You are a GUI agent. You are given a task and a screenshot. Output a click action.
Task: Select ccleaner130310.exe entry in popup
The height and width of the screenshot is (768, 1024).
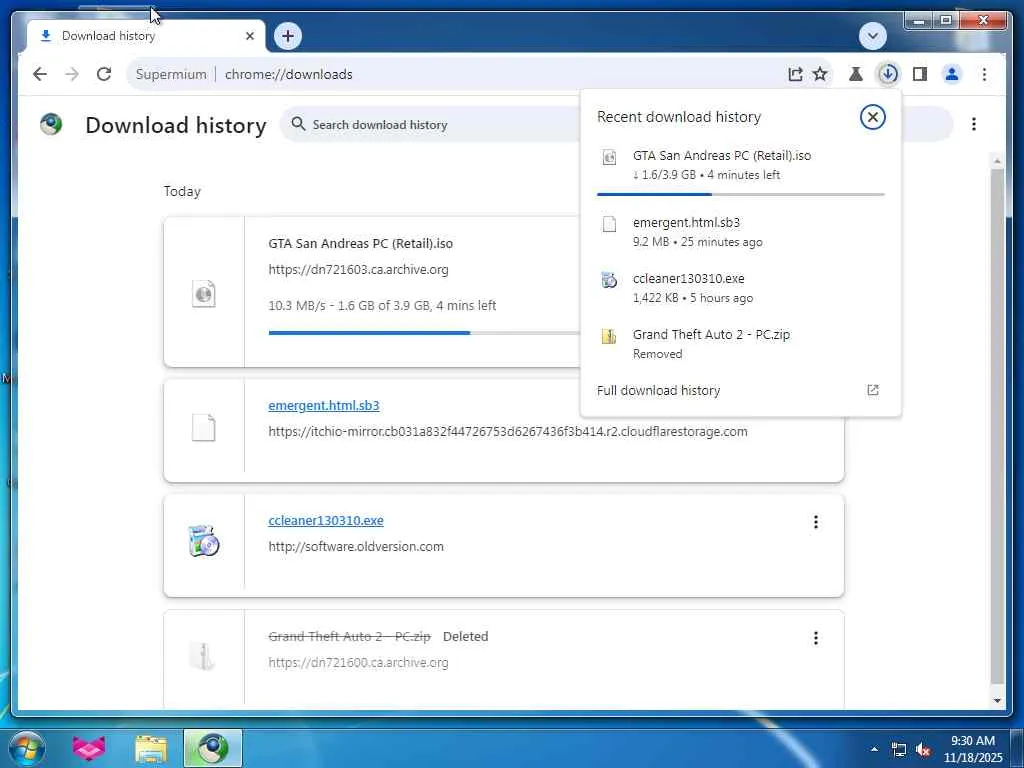pos(741,288)
